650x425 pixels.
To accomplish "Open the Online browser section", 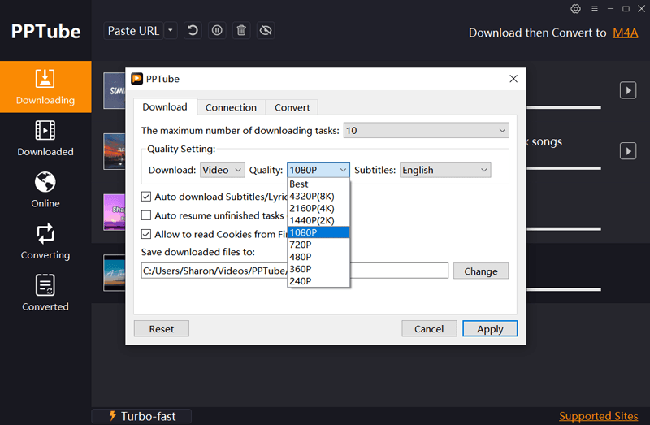I will pos(44,189).
